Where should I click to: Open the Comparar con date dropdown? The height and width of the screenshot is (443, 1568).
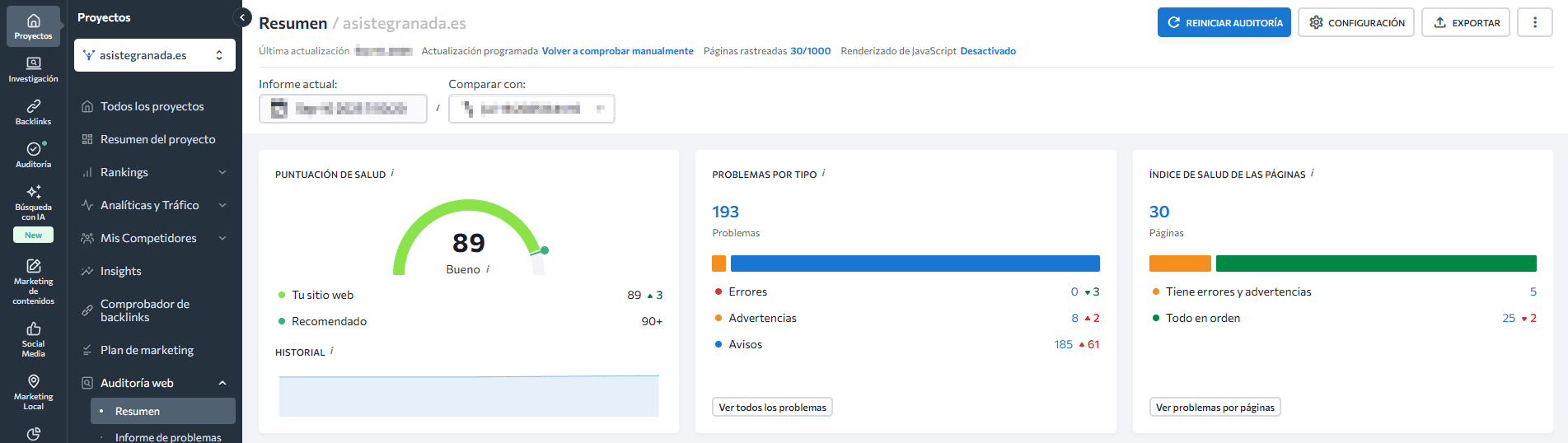[x=531, y=109]
